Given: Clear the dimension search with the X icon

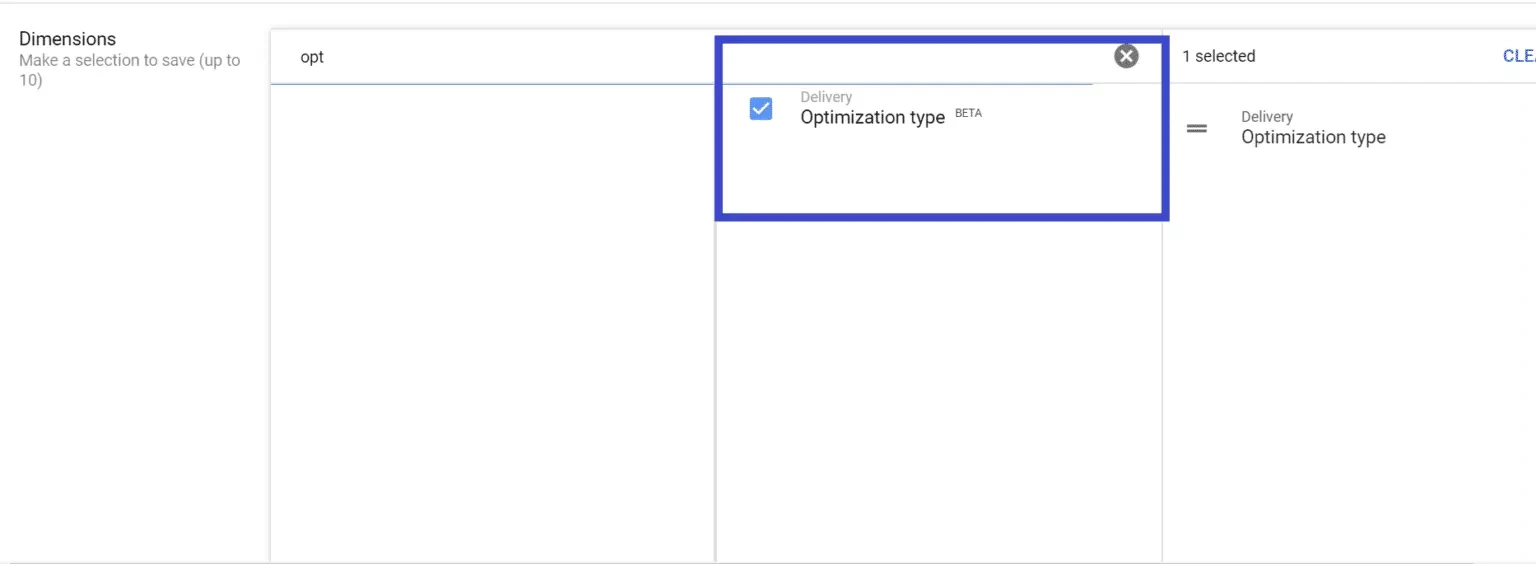Looking at the screenshot, I should coord(1126,56).
